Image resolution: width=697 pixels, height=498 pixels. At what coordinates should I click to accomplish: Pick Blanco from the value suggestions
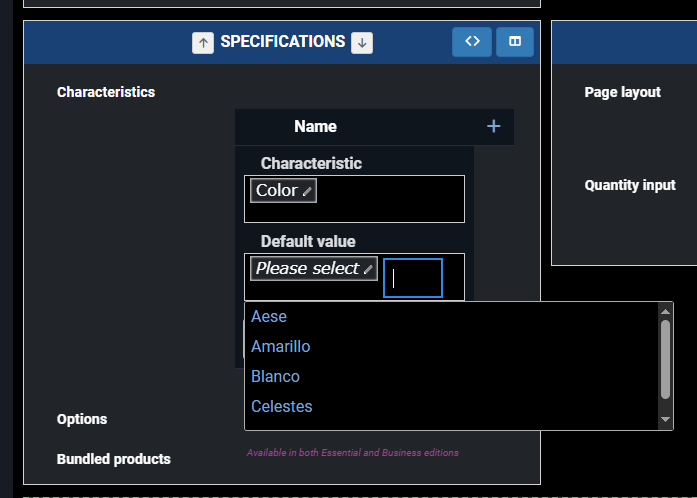275,376
